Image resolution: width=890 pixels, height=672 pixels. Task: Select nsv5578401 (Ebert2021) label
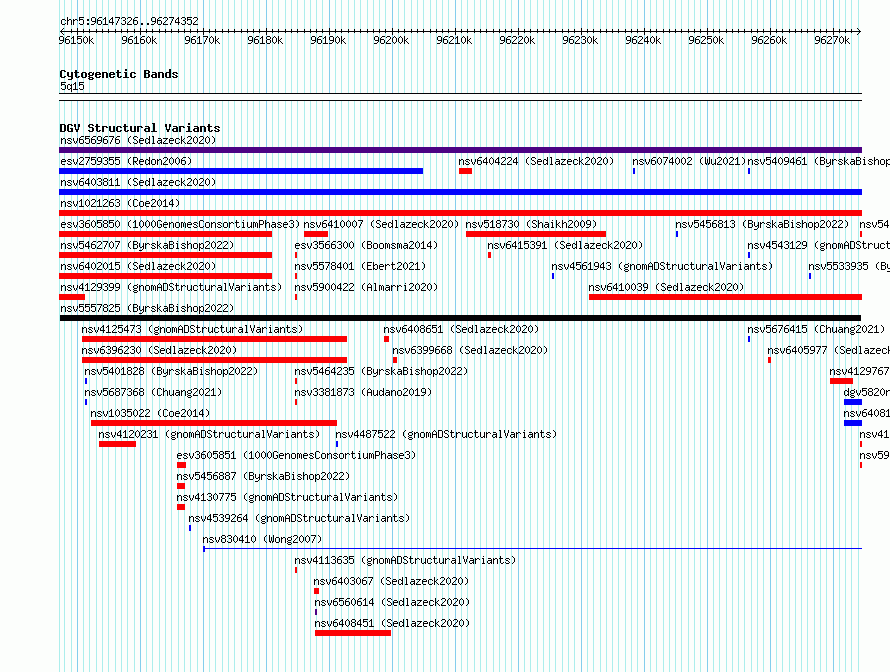360,266
